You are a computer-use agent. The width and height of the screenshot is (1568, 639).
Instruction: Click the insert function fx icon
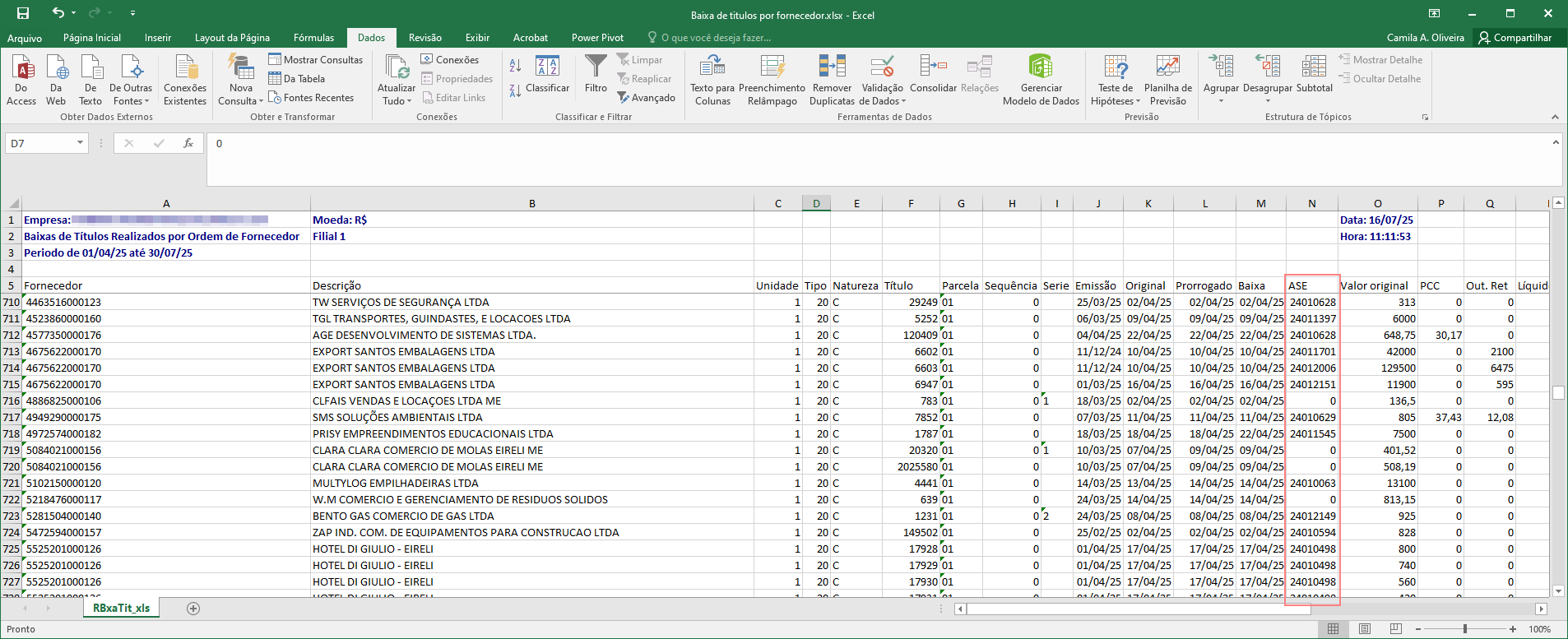tap(188, 143)
